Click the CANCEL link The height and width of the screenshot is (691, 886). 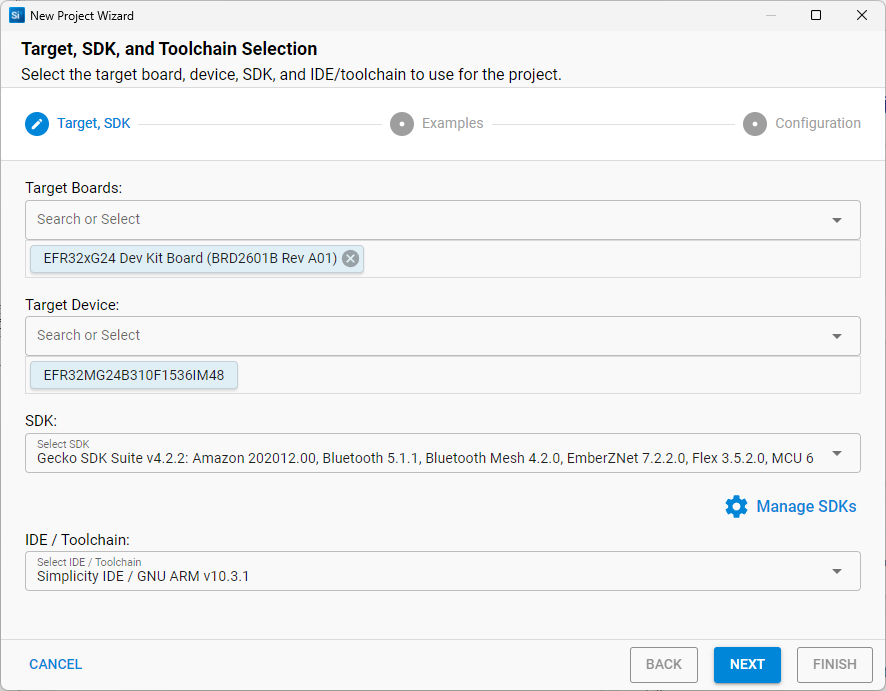pos(55,664)
